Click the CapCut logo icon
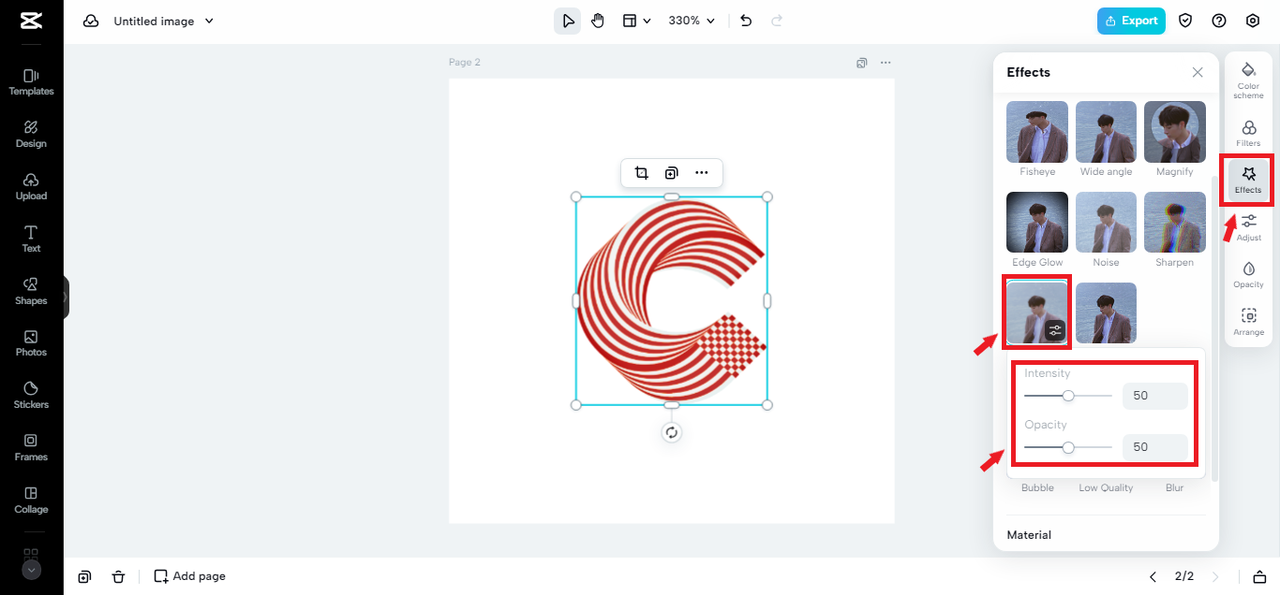Screen dimensions: 1280x595 31,21
